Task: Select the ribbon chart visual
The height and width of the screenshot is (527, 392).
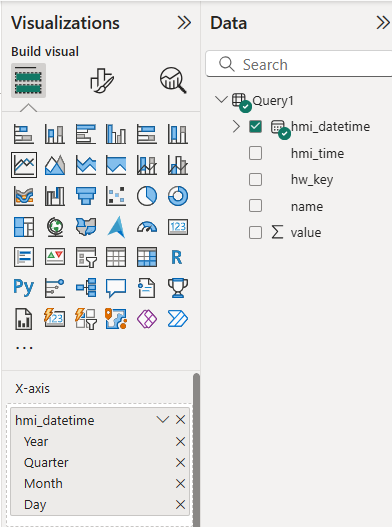Action: [24, 196]
